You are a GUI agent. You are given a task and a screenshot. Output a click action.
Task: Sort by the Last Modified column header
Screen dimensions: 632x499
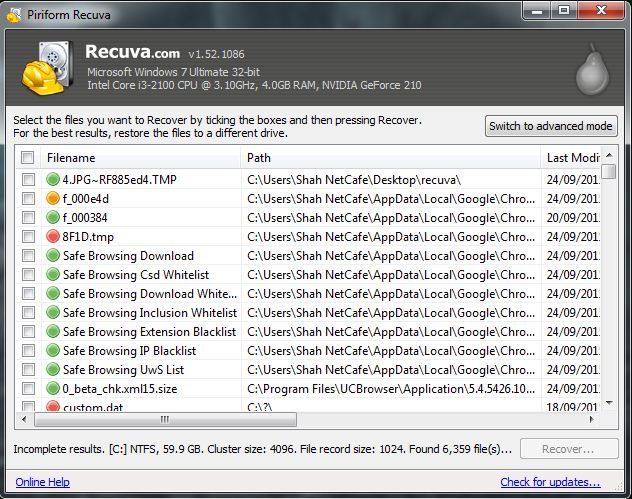coord(571,158)
